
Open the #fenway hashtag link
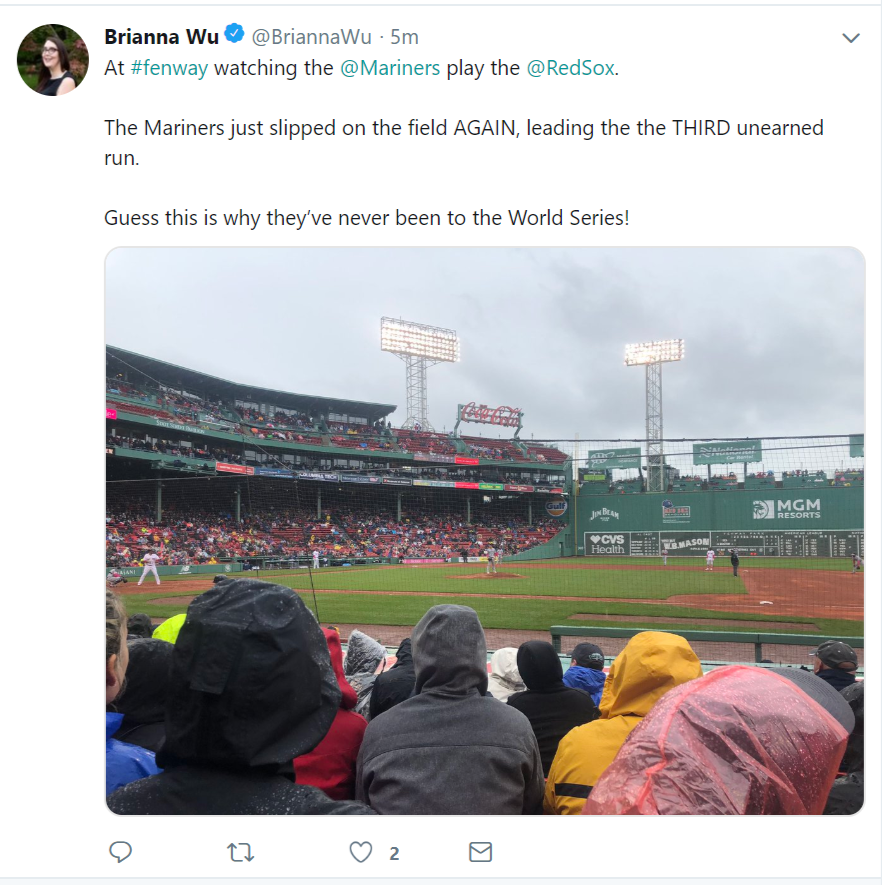(169, 68)
